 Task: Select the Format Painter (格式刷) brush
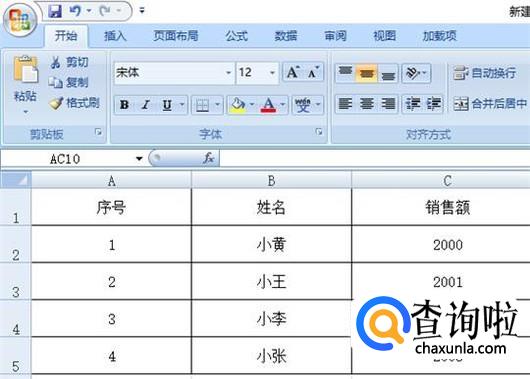(x=74, y=102)
